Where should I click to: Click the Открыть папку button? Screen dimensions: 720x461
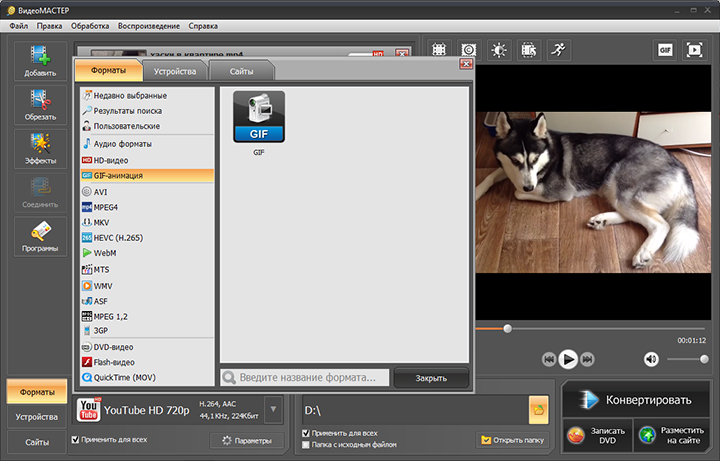(512, 440)
